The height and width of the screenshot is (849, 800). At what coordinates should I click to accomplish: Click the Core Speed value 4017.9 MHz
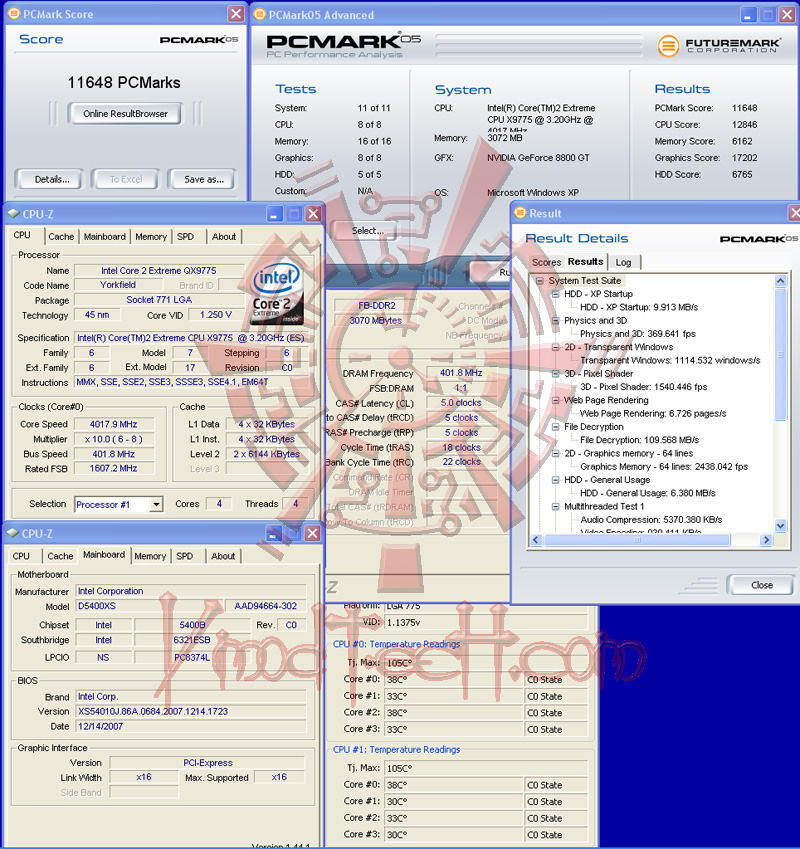coord(114,424)
